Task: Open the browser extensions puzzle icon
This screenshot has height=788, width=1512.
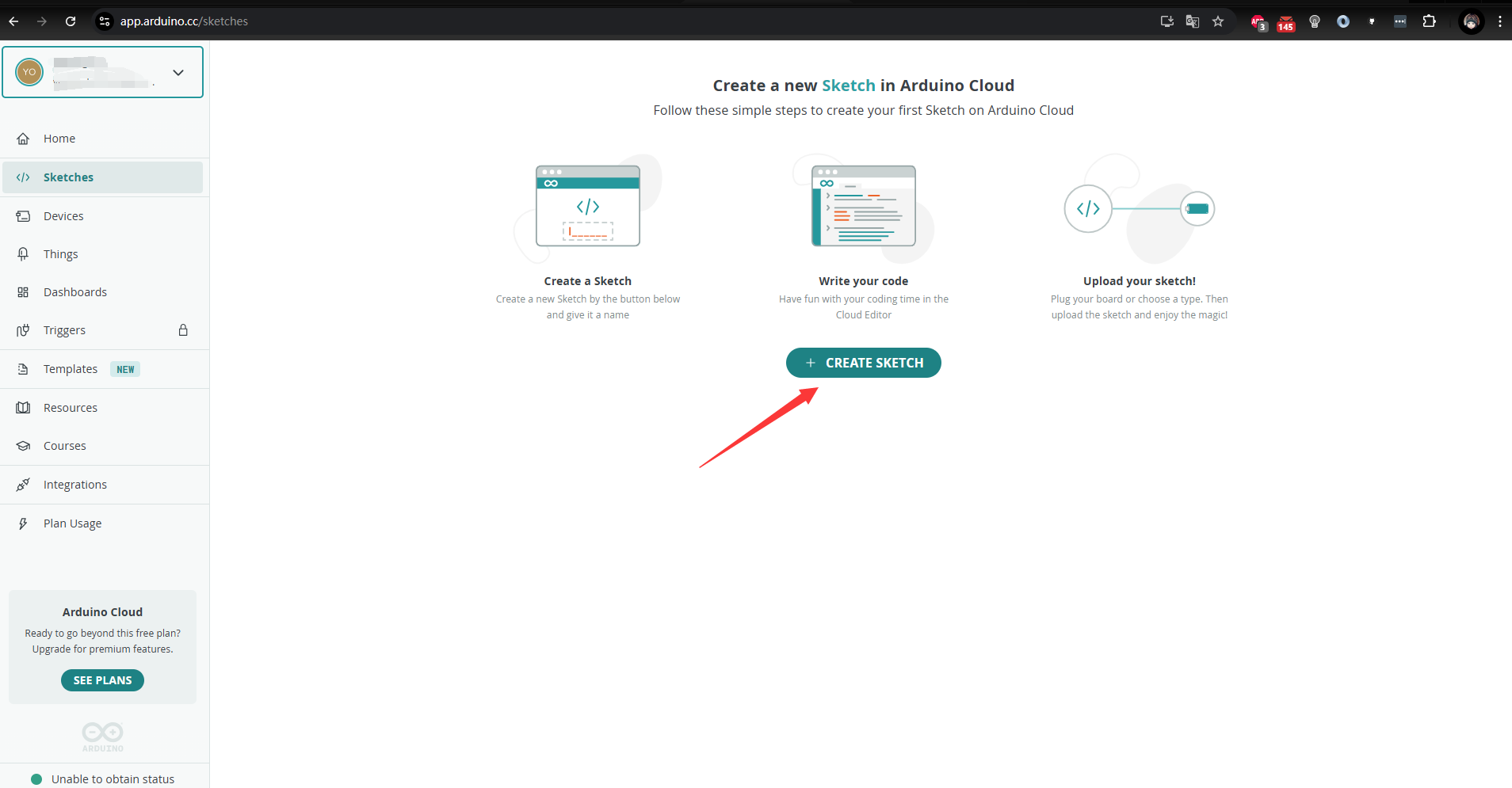Action: 1429,21
